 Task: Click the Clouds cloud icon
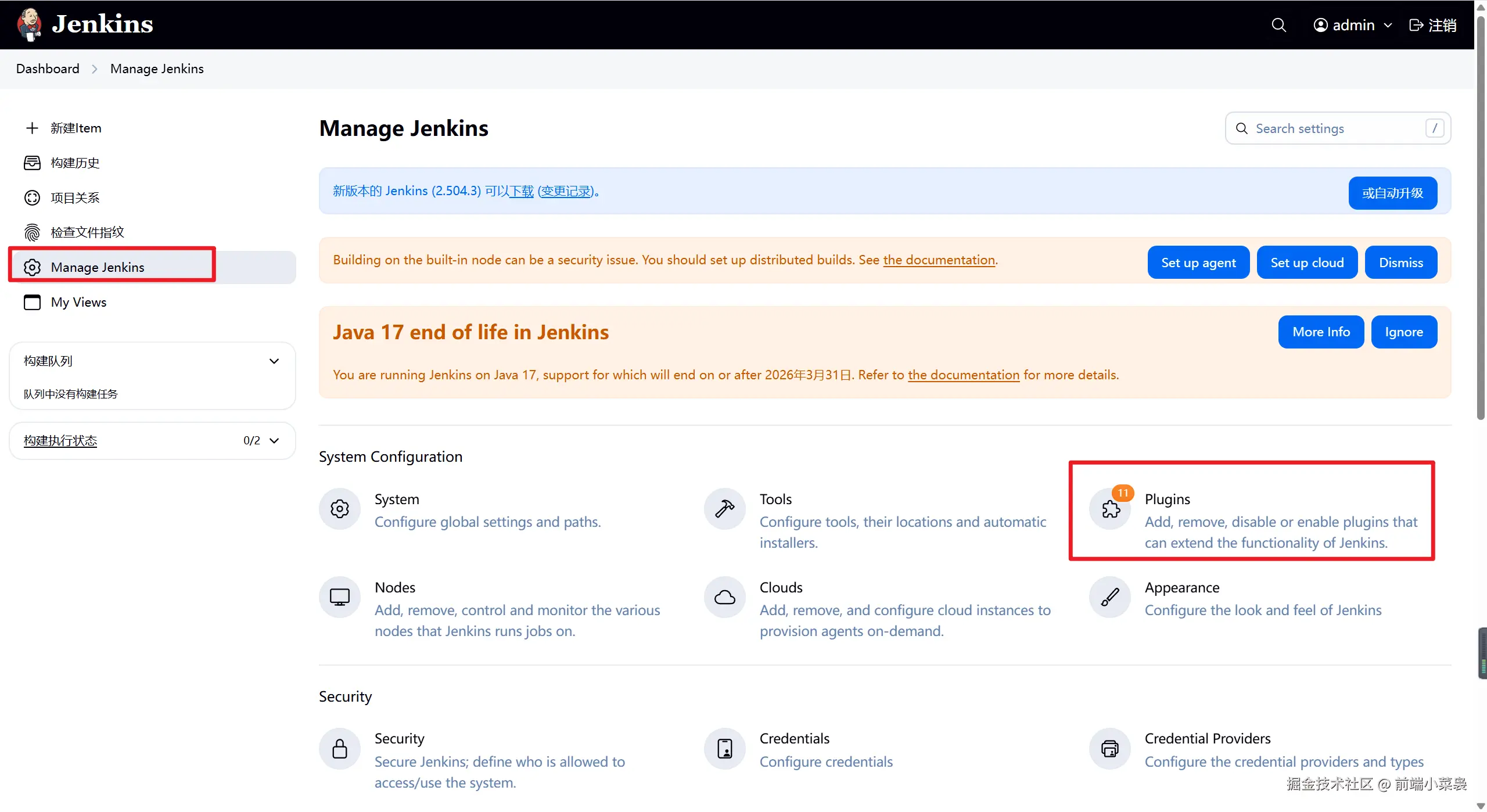(724, 597)
